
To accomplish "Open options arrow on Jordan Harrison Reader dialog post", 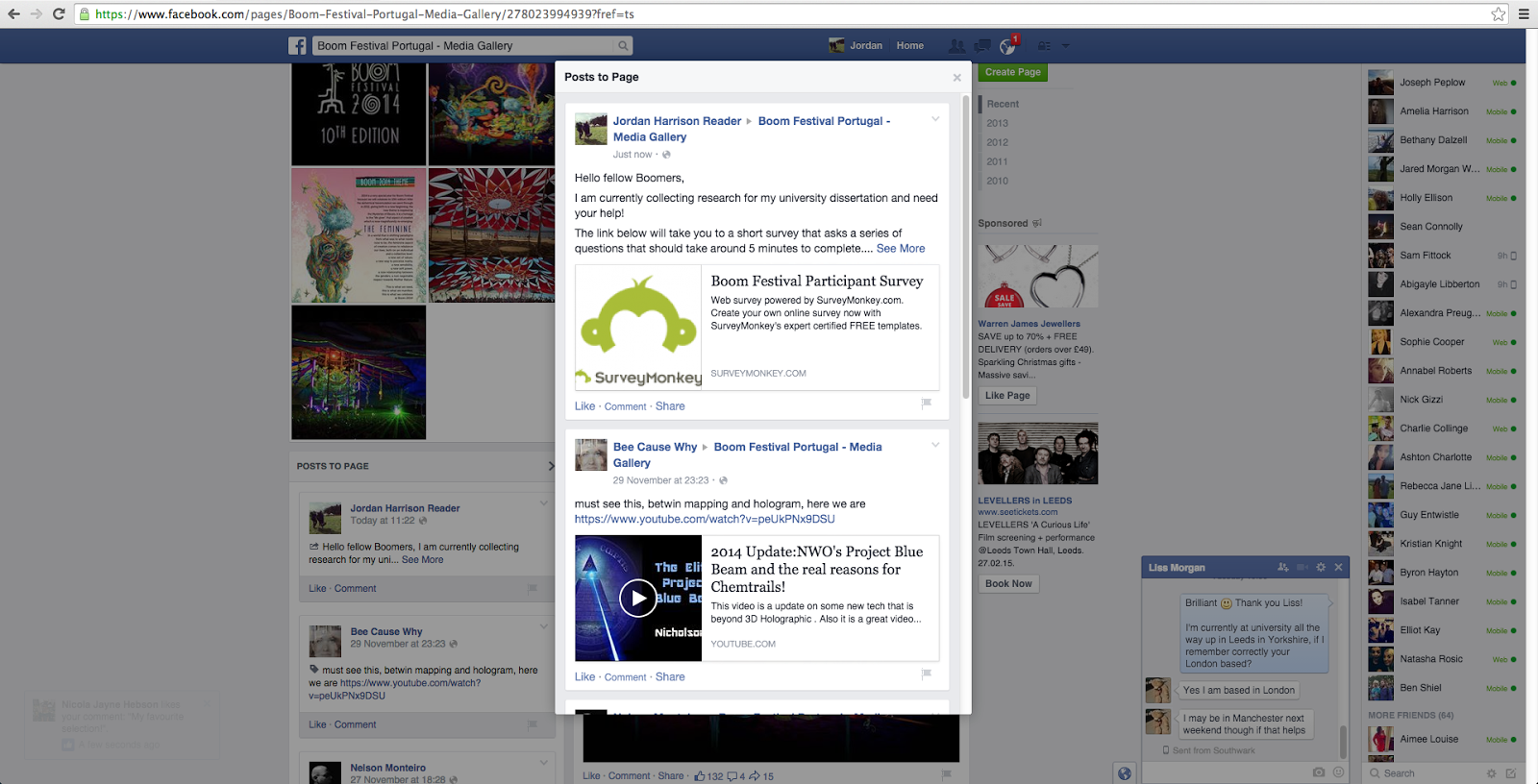I will pyautogui.click(x=935, y=119).
